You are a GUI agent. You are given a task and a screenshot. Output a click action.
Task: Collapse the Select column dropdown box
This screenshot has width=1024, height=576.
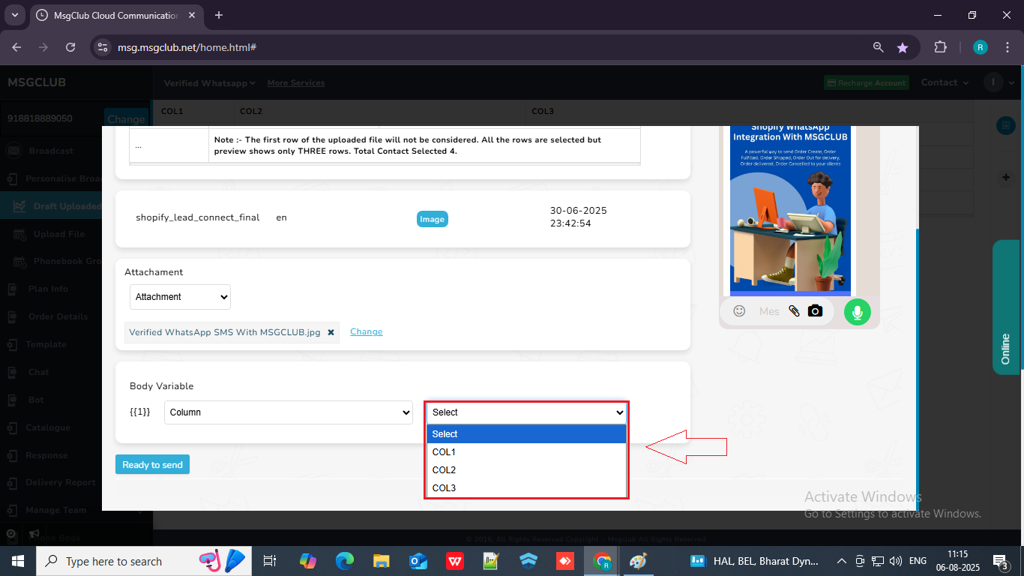pyautogui.click(x=526, y=413)
